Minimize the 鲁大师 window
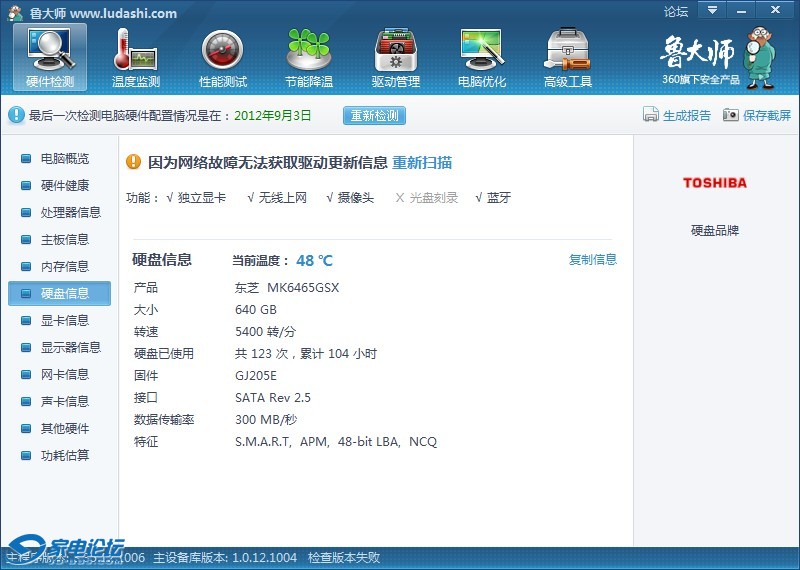800x570 pixels. 741,10
